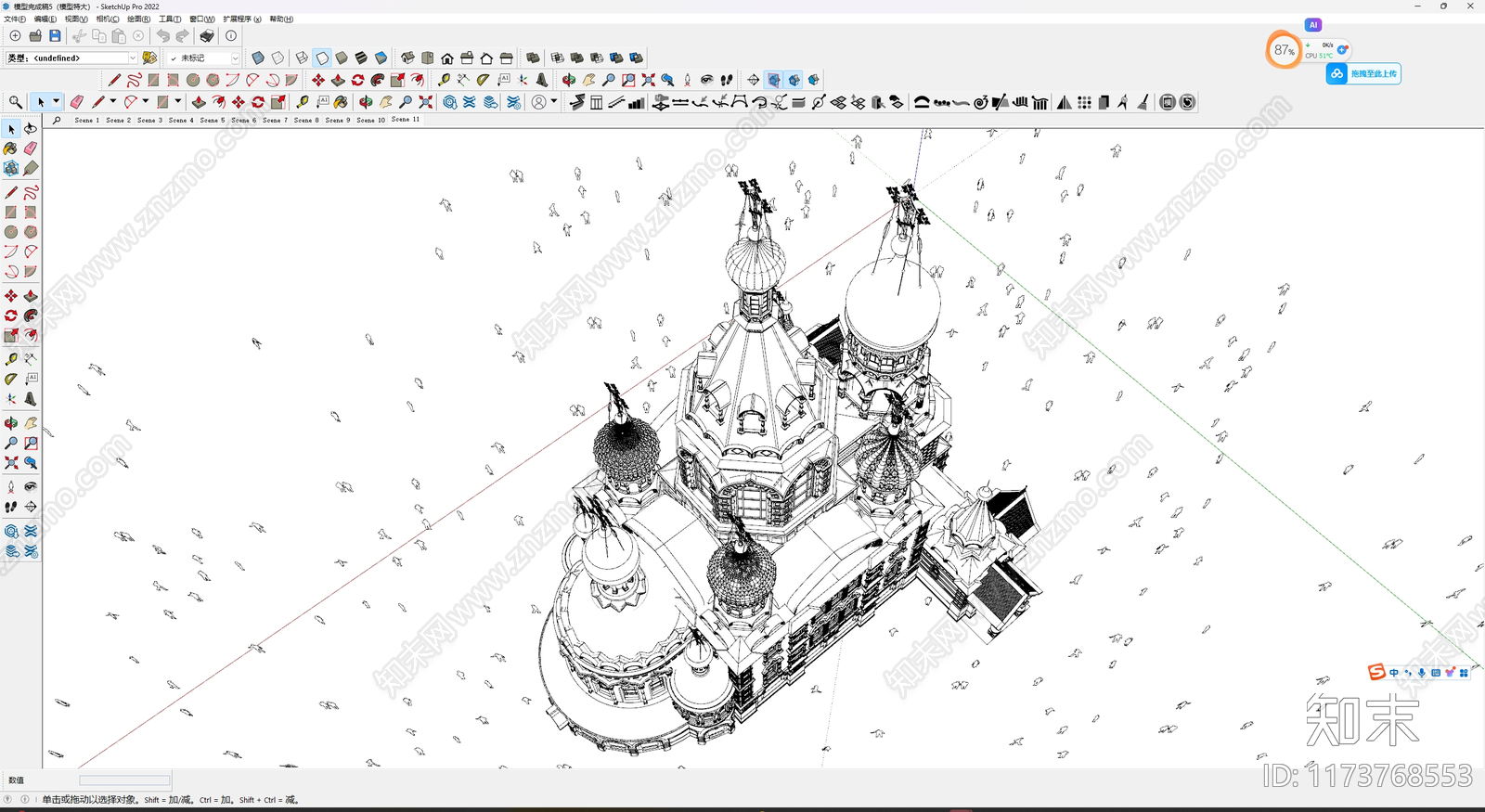Select the Lasso Select tool in left toolbar
Viewport: 1485px width, 812px height.
31,129
